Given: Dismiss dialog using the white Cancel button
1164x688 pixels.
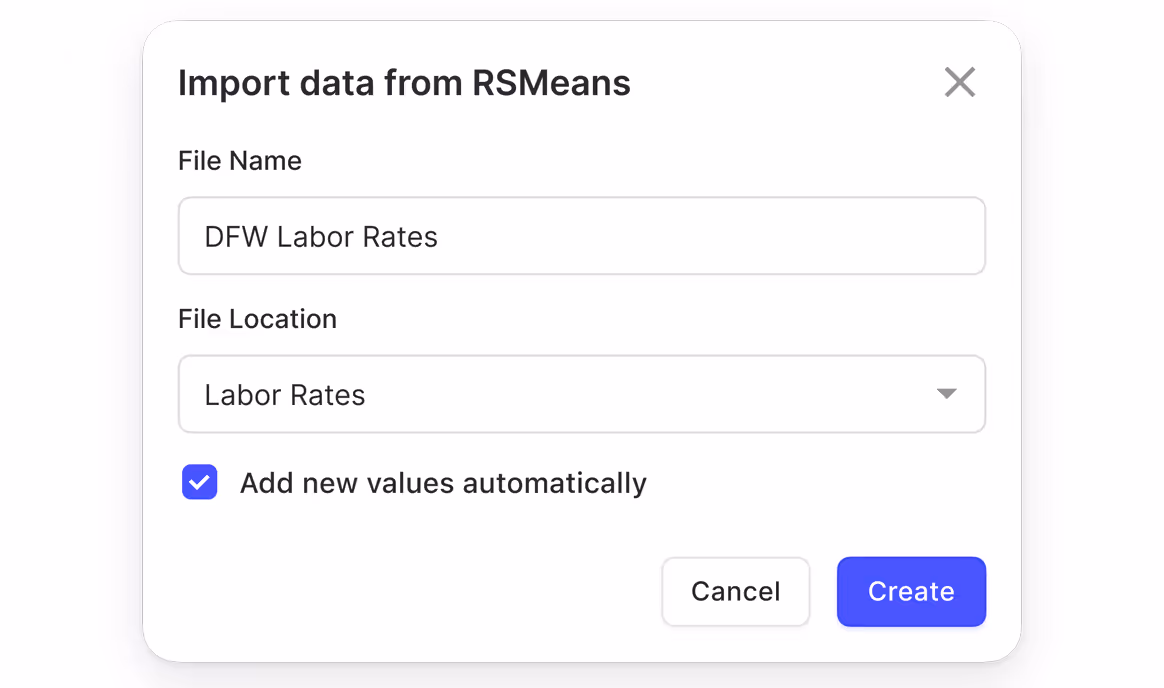Looking at the screenshot, I should (x=735, y=591).
